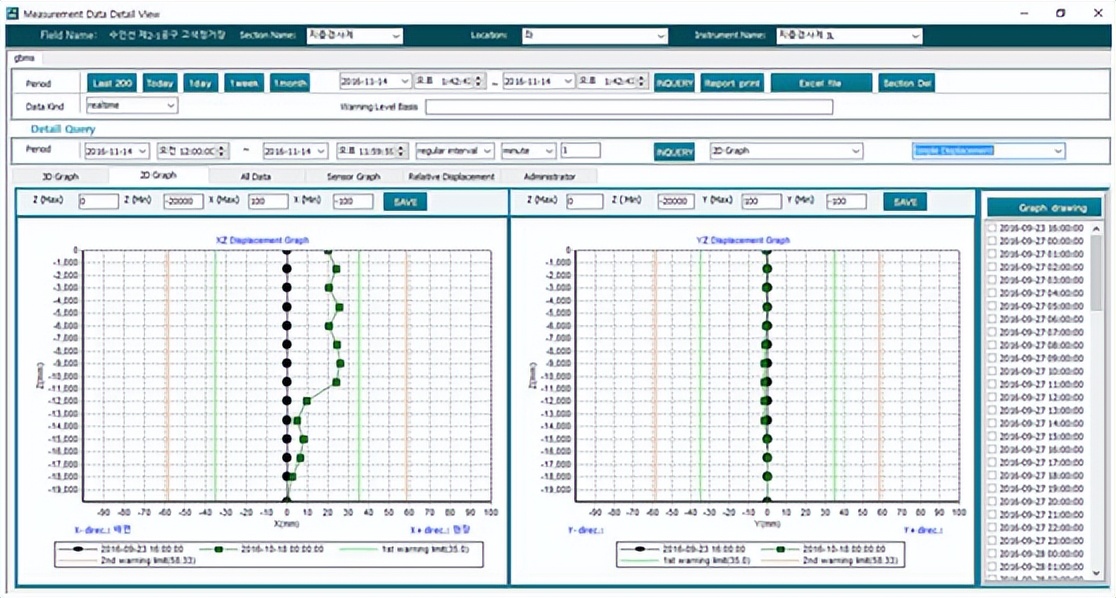This screenshot has height=598, width=1116.
Task: Enable the 2016-09-27 05:00:00 checkbox
Action: click(992, 306)
